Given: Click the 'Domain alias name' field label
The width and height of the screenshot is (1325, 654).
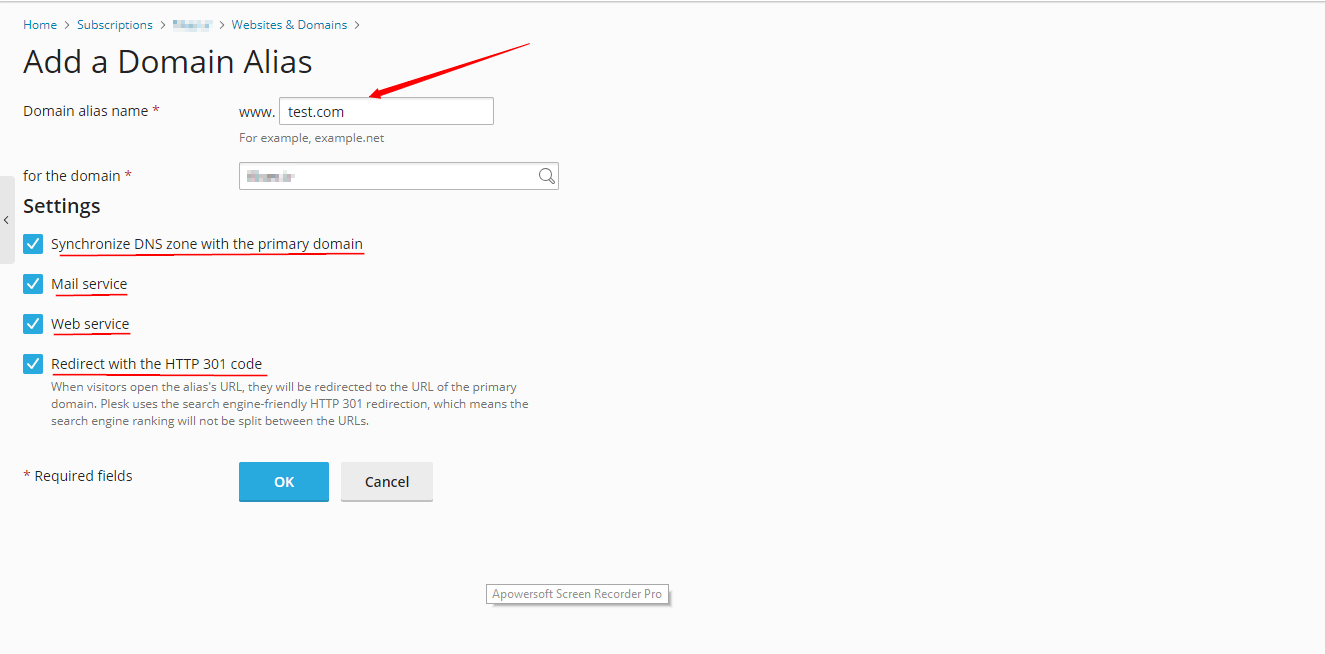Looking at the screenshot, I should (x=85, y=111).
